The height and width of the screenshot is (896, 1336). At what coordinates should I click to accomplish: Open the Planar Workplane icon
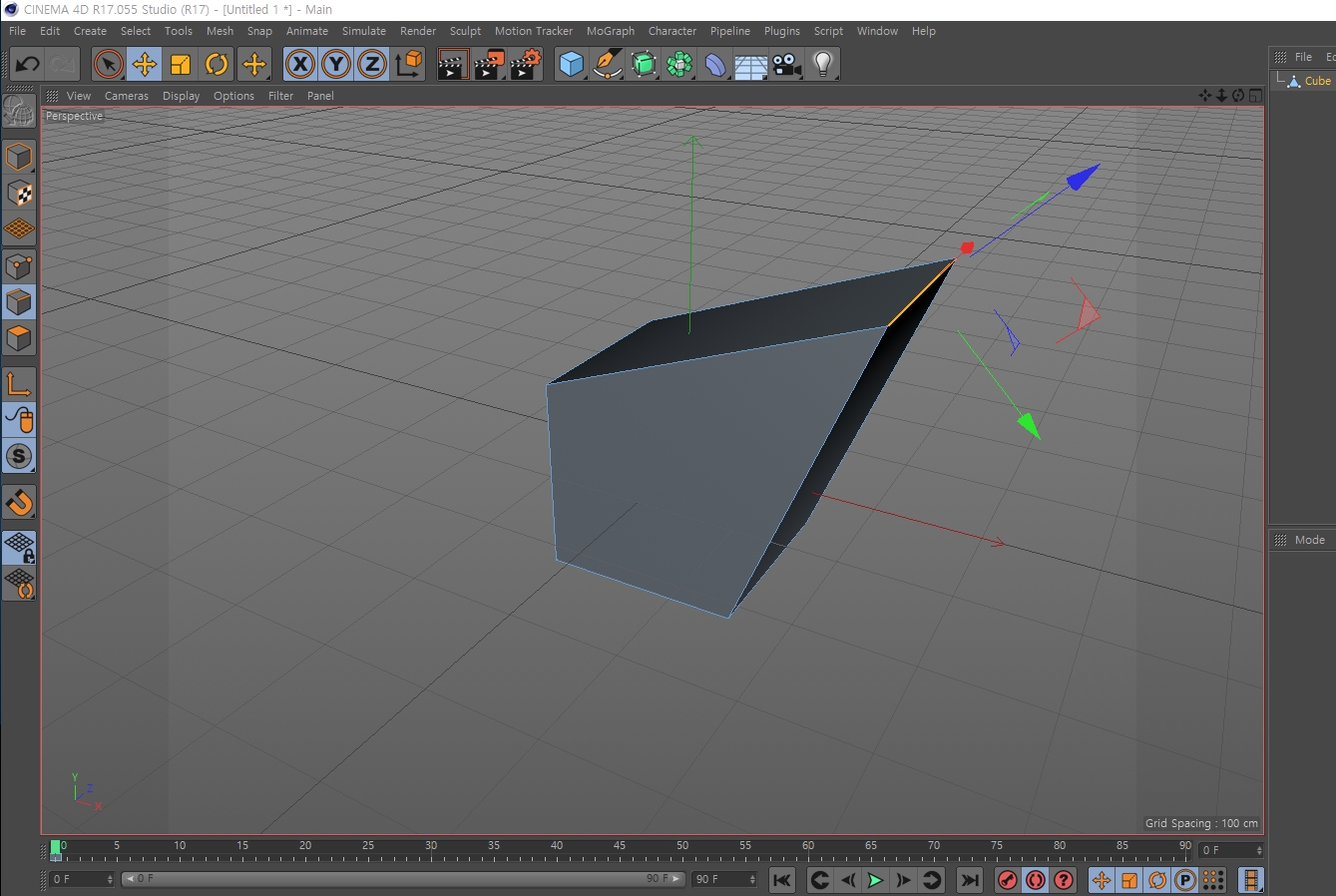tap(19, 583)
